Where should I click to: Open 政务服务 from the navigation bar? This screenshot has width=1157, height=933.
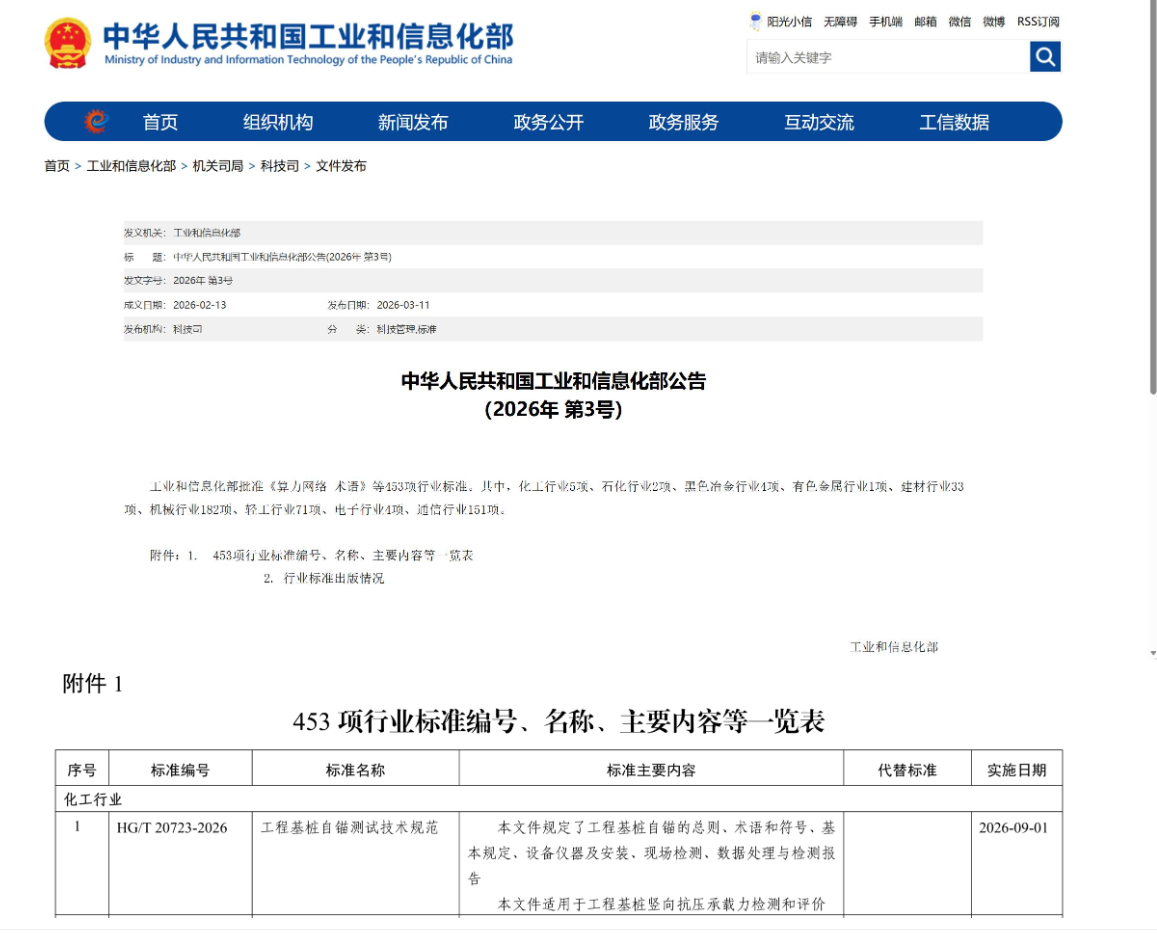(x=684, y=122)
